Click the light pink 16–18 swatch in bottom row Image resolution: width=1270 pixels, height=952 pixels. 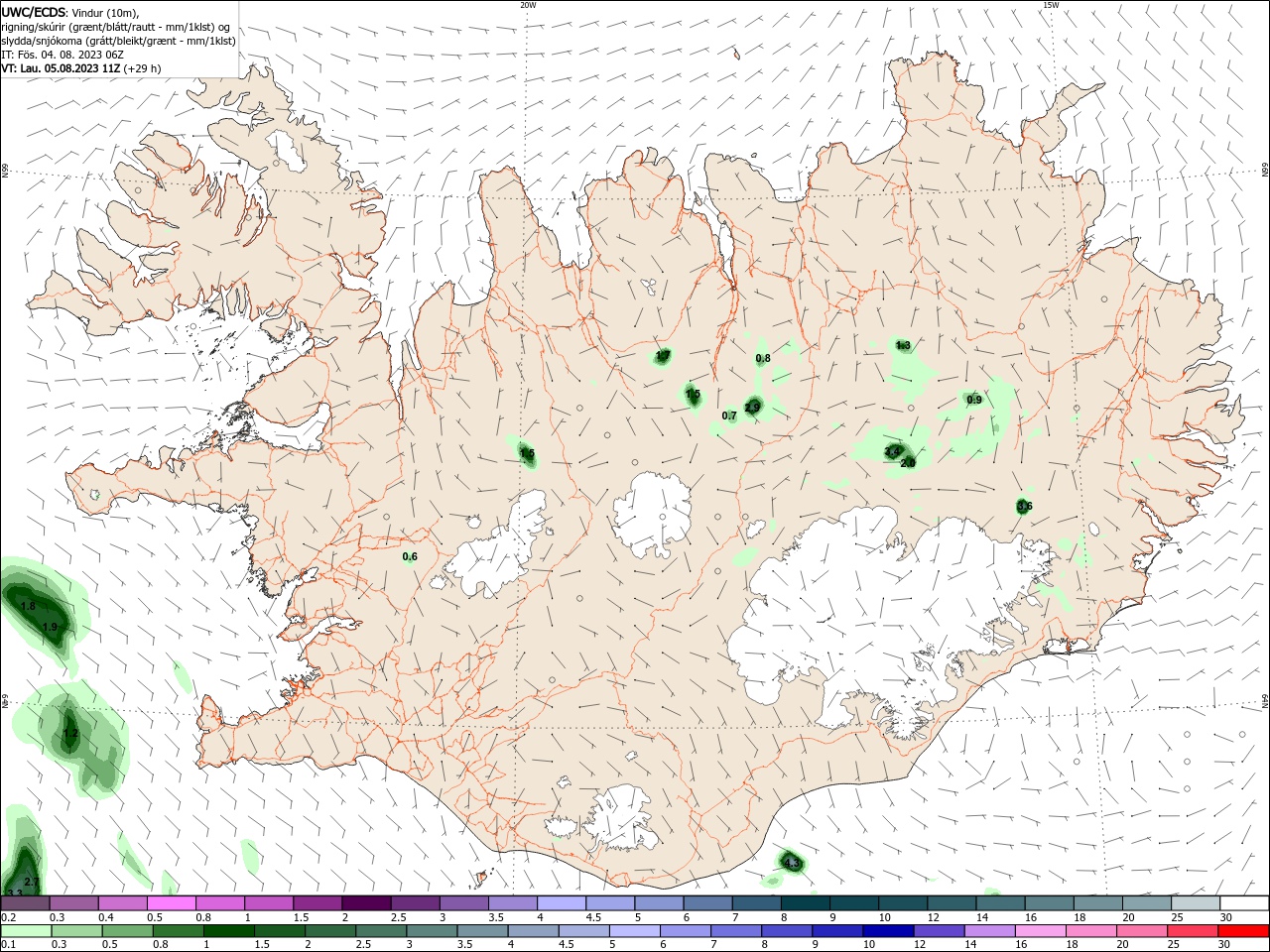(1040, 931)
